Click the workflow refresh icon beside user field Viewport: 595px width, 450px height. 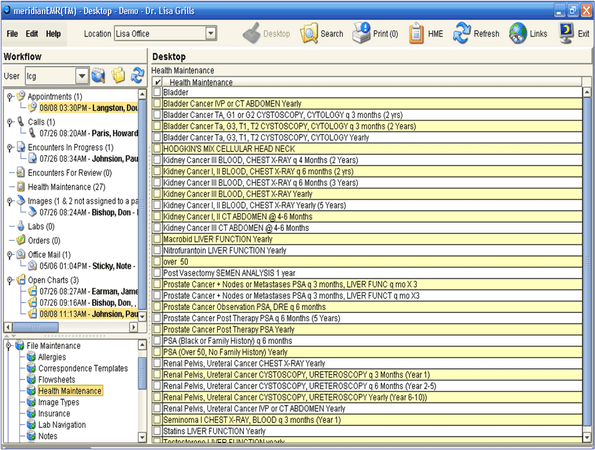(137, 75)
